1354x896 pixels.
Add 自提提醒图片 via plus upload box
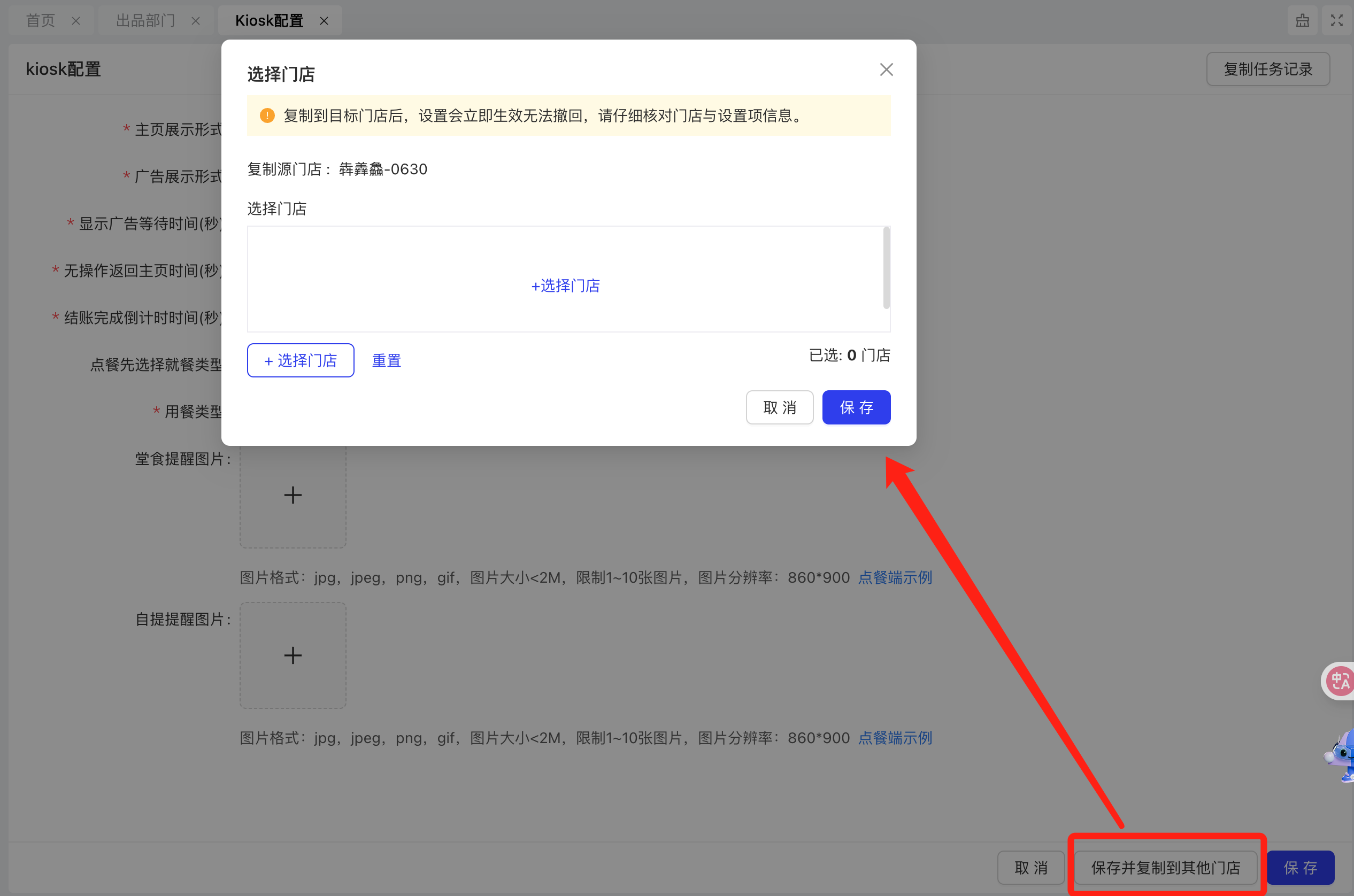(x=293, y=655)
